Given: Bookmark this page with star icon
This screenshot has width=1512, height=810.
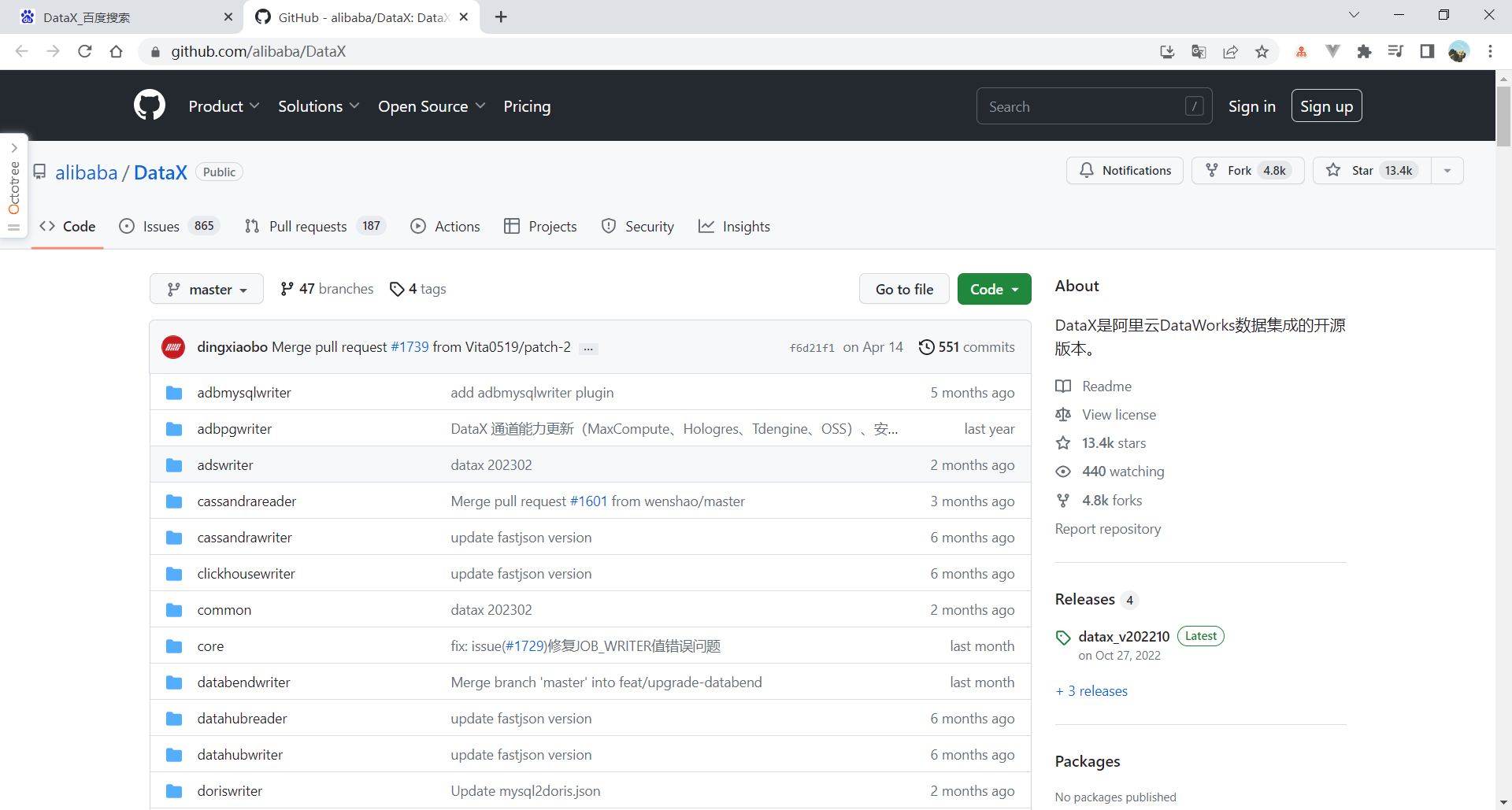Looking at the screenshot, I should (1262, 51).
